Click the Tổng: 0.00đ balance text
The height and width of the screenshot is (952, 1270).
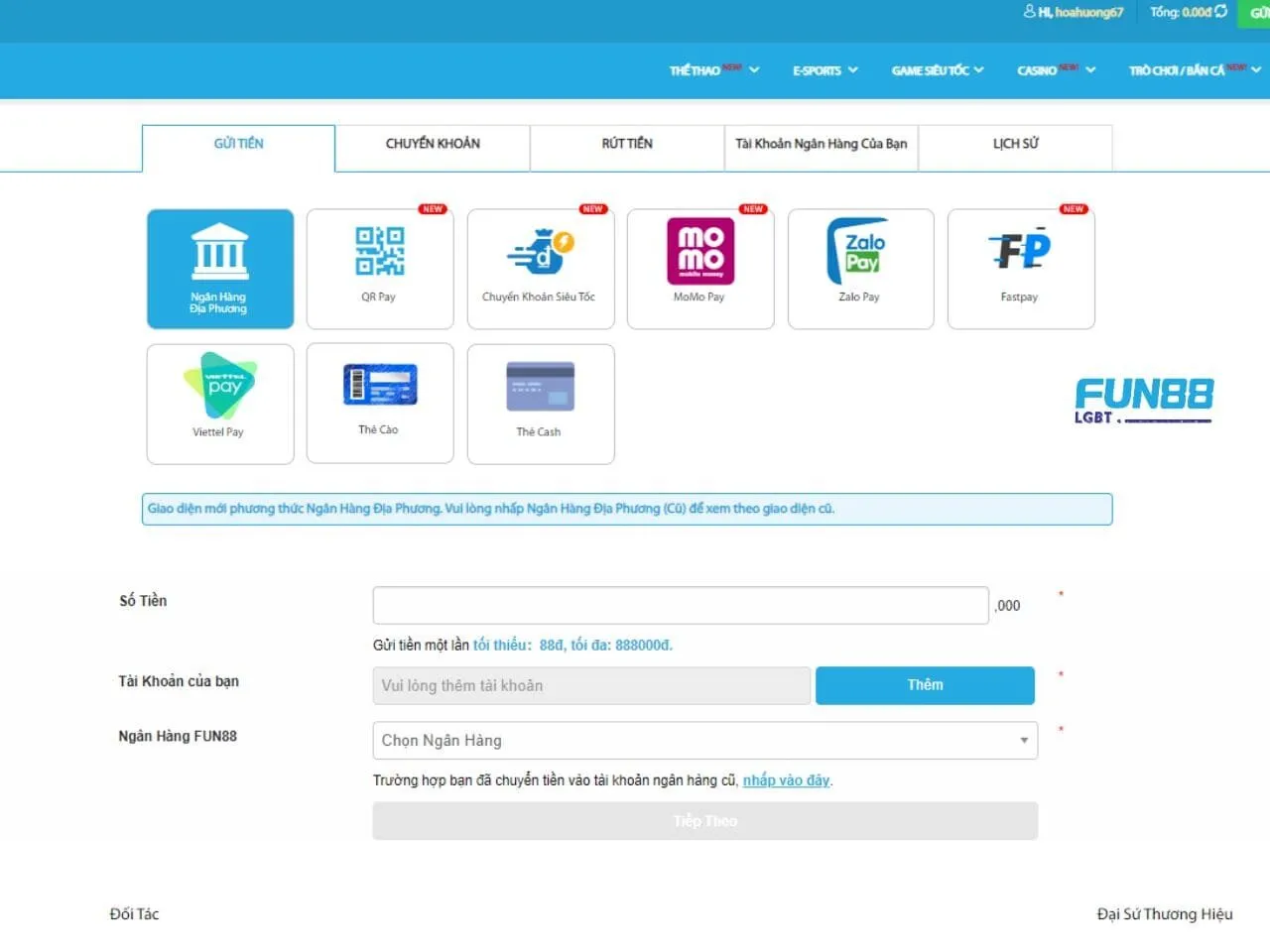point(1181,12)
